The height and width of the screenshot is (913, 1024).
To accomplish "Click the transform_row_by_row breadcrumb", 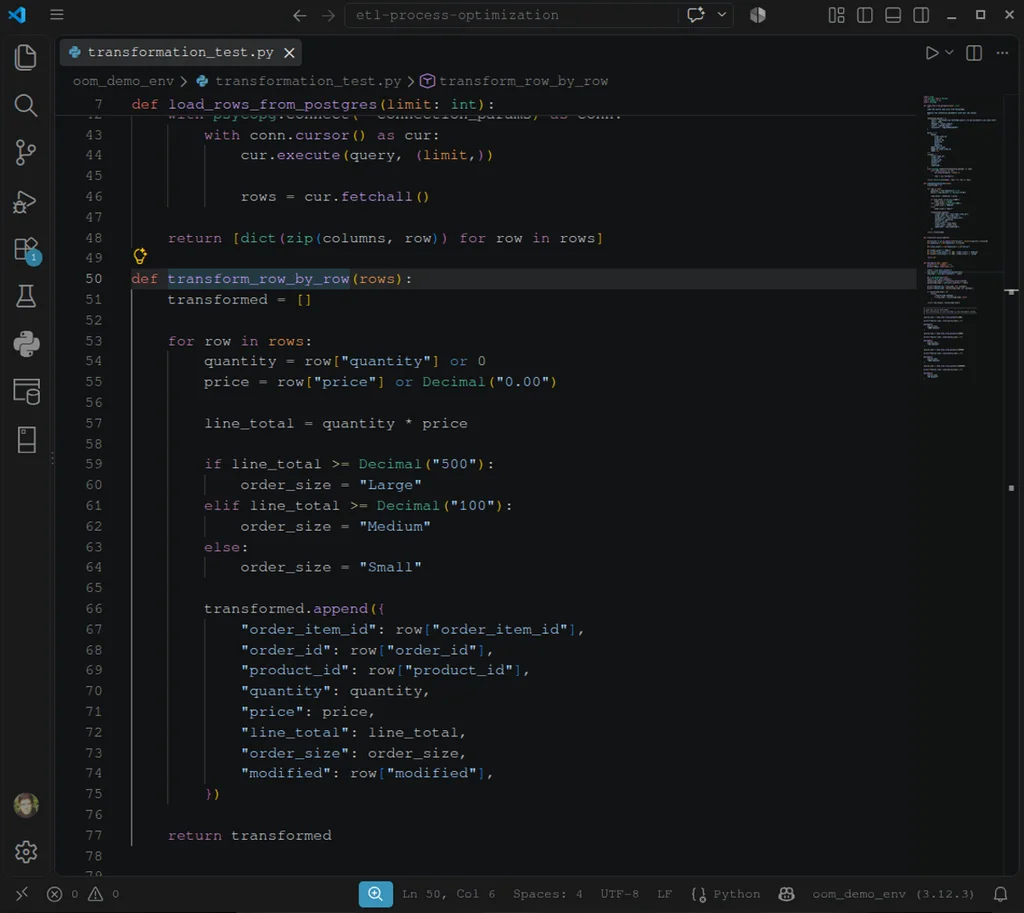I will point(523,81).
